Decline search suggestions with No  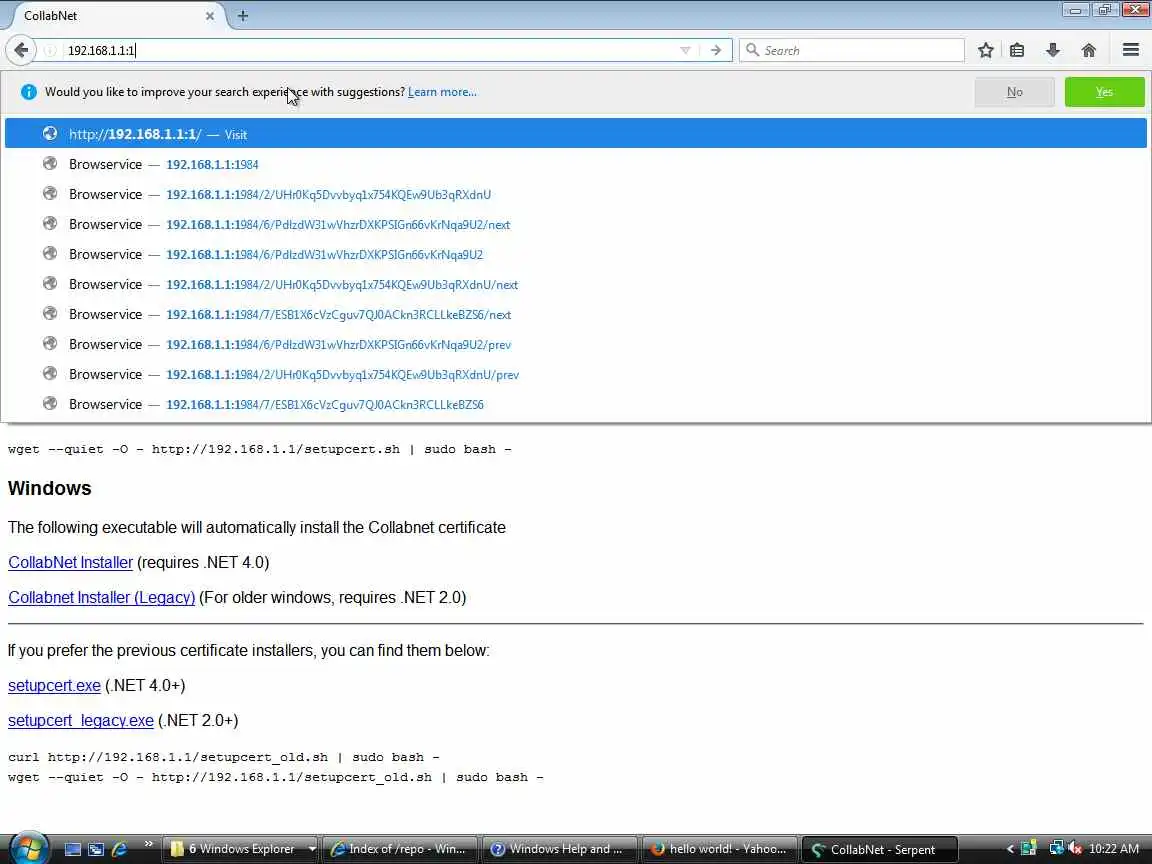1014,92
